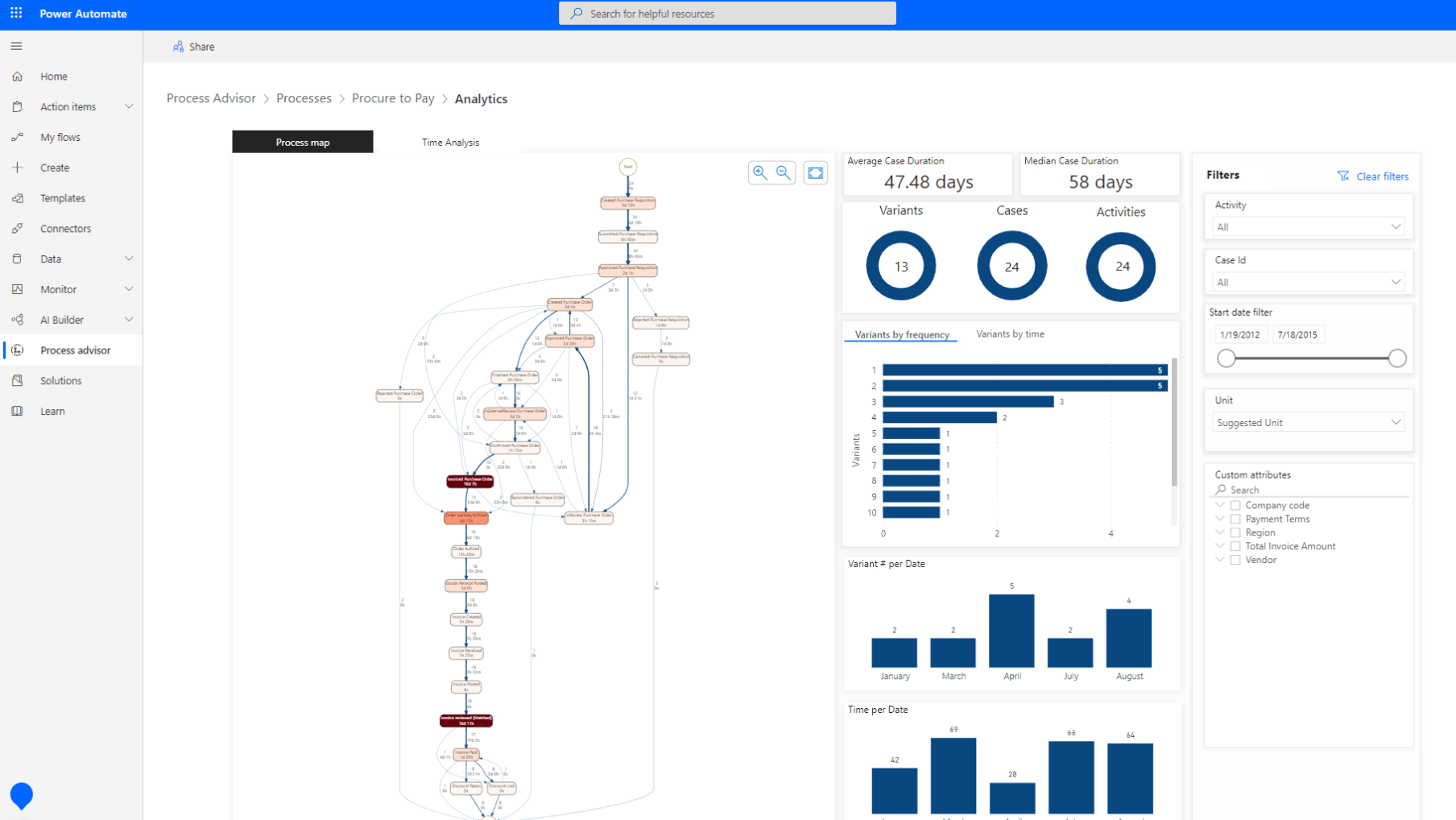The width and height of the screenshot is (1456, 820).
Task: Tick the Vendor attribute checkbox
Action: point(1235,561)
